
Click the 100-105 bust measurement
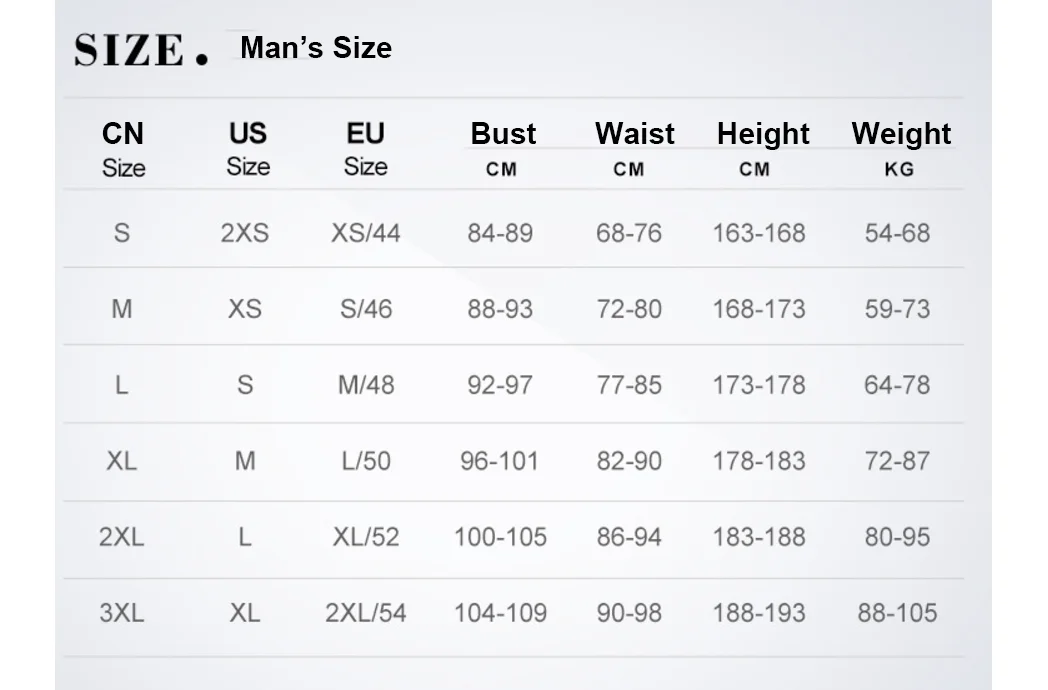500,537
